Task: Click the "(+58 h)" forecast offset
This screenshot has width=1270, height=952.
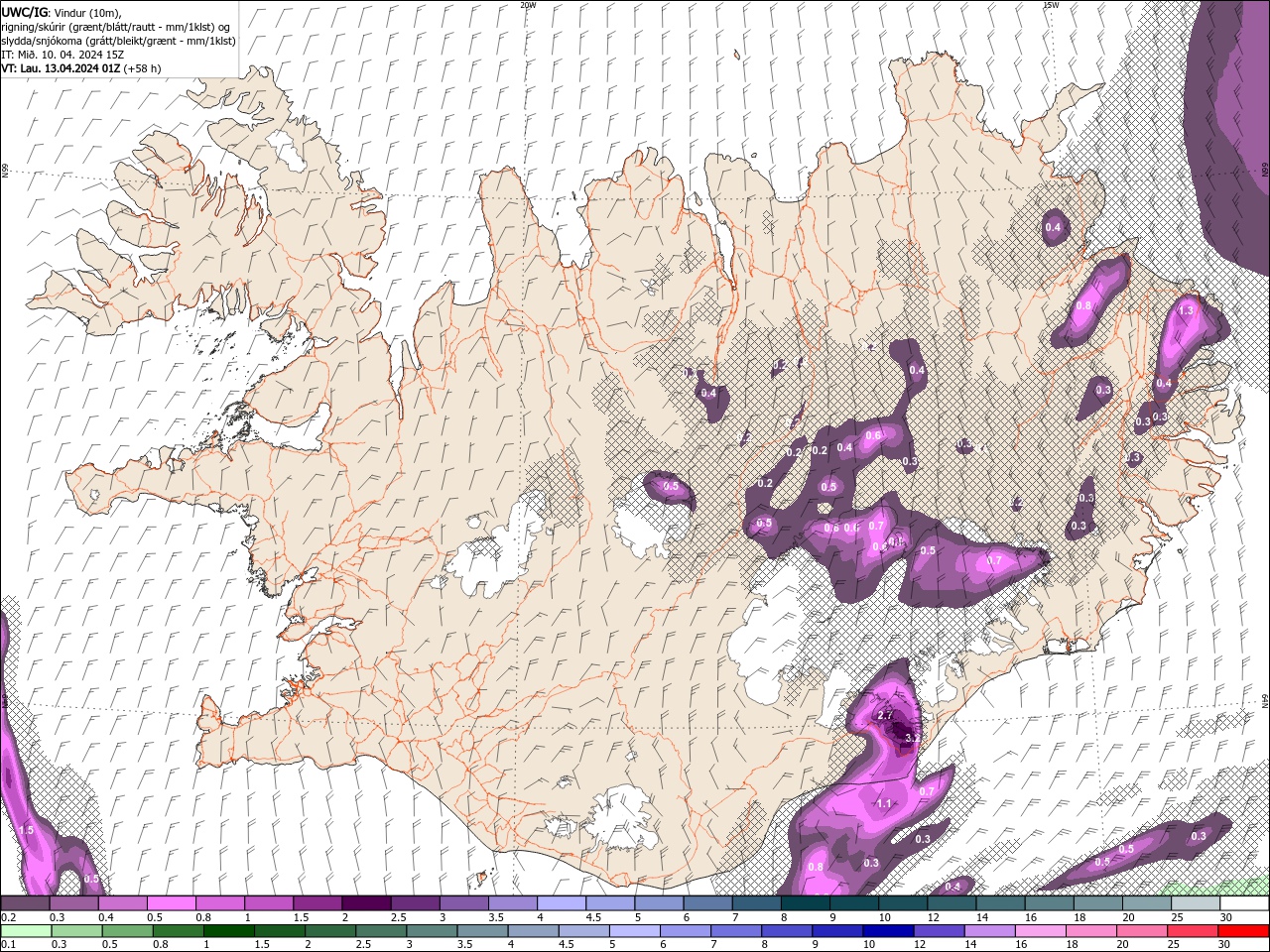Action: [x=143, y=68]
